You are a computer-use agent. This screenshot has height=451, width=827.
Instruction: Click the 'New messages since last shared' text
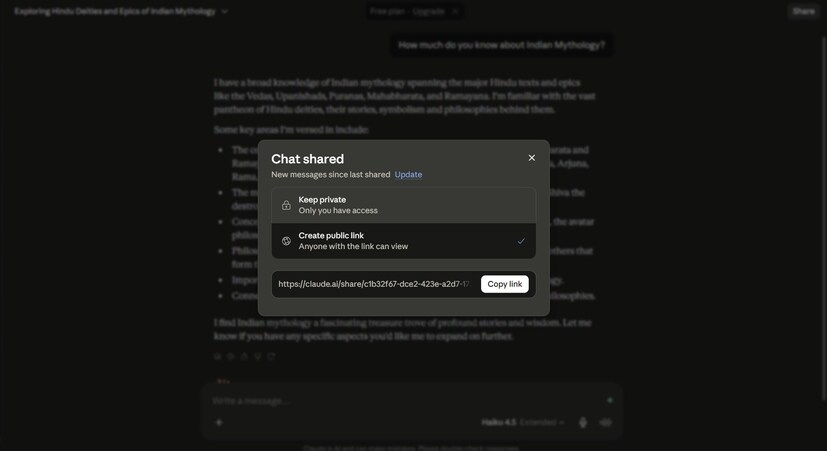tap(331, 175)
